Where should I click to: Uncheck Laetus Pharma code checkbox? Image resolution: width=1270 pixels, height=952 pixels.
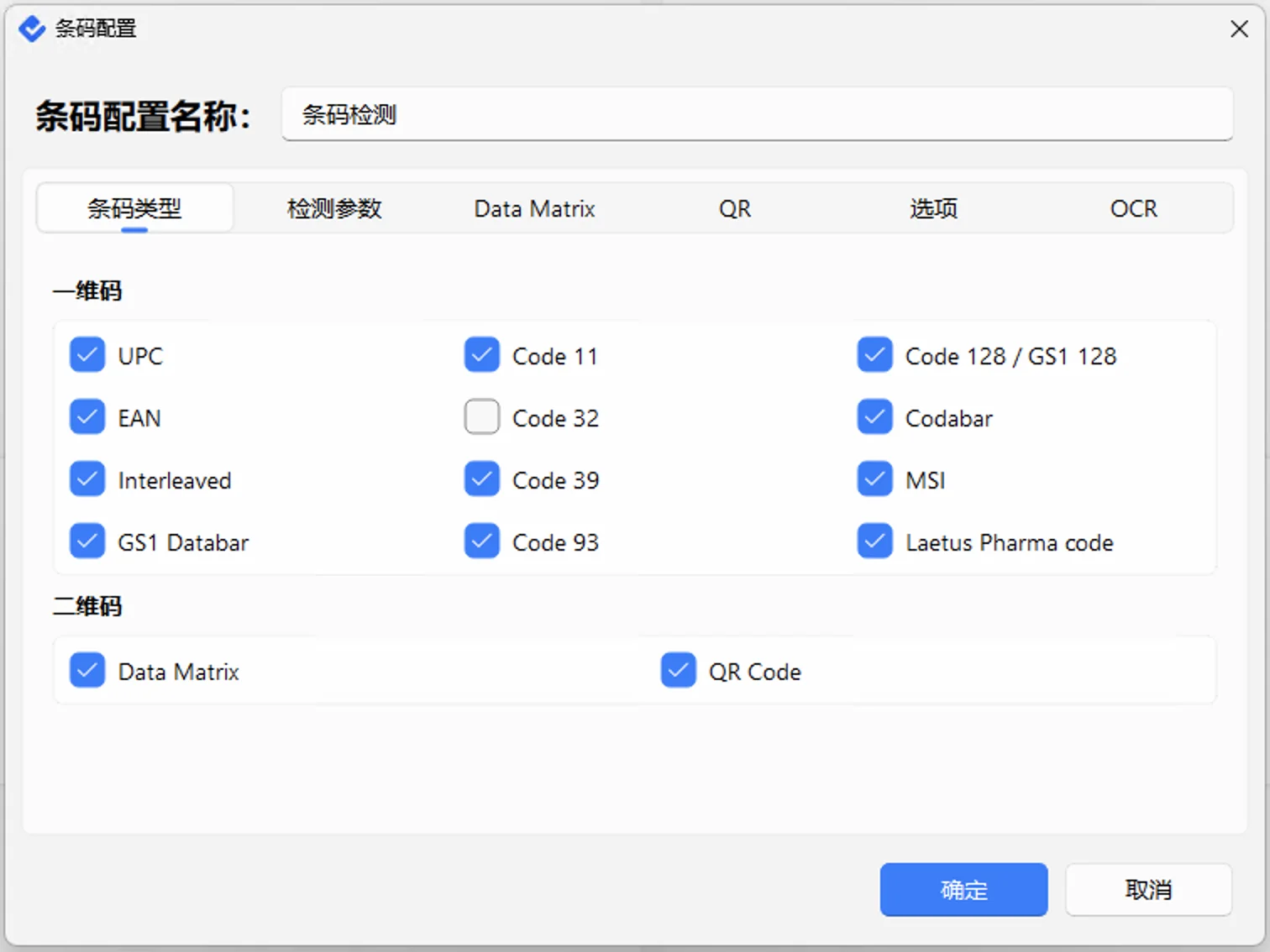click(x=875, y=541)
